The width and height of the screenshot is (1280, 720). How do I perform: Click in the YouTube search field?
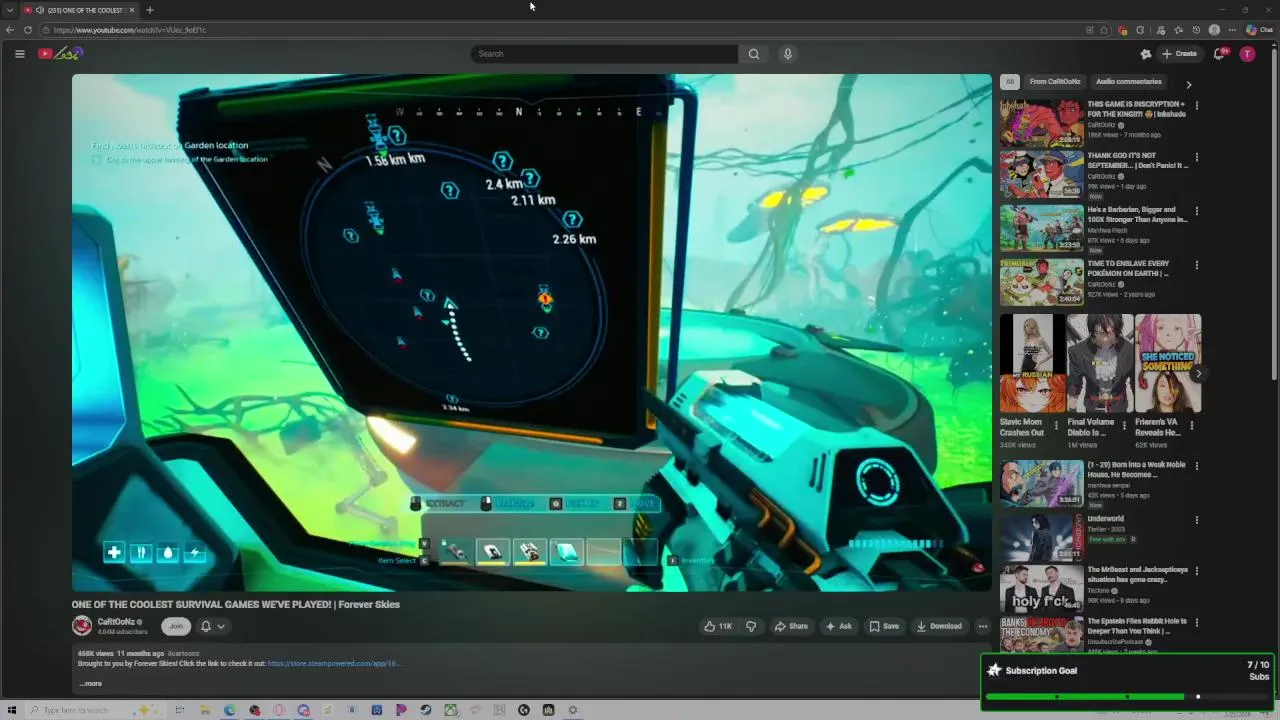[x=604, y=54]
